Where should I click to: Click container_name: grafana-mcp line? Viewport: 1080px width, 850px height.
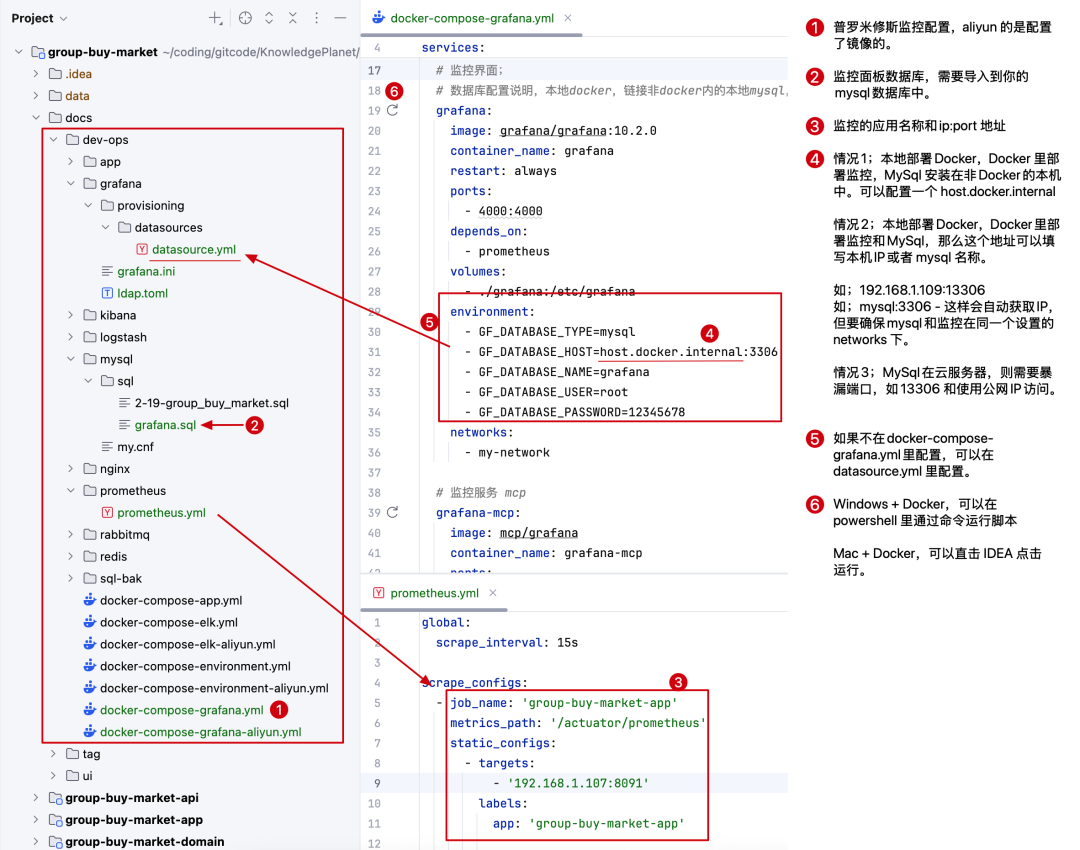tap(546, 553)
